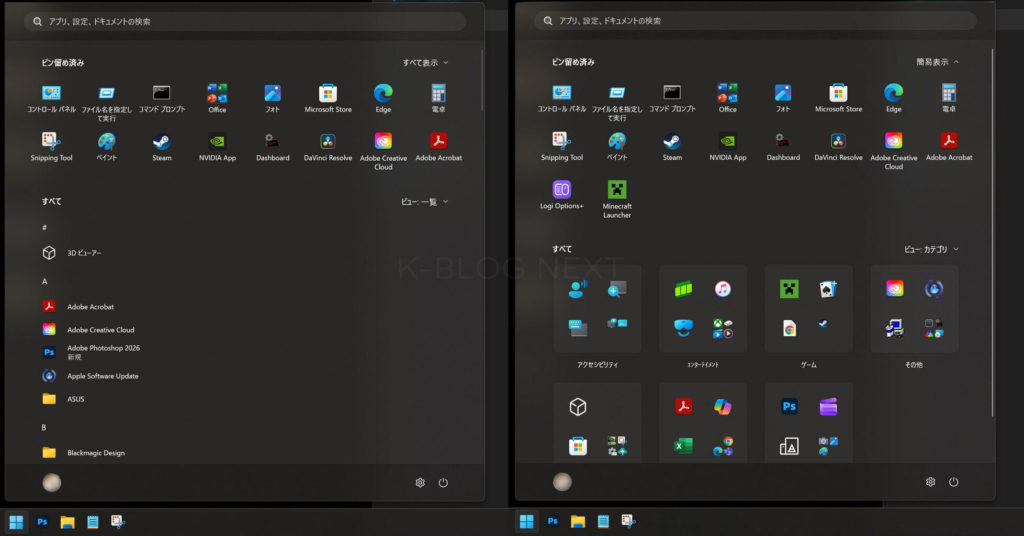Image resolution: width=1024 pixels, height=536 pixels.
Task: Open settings gear in the left Start menu
Action: 420,483
